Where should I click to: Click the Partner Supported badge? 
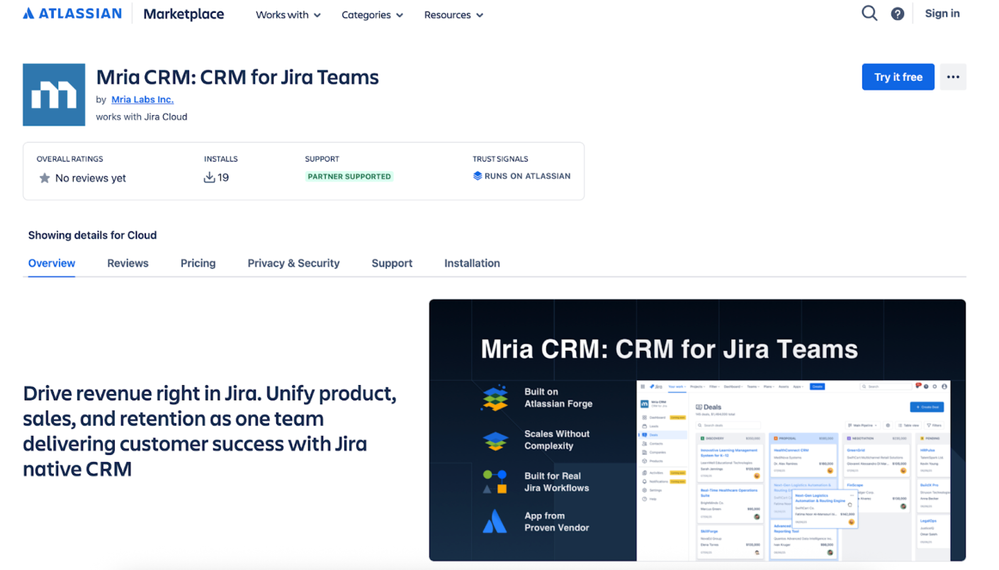click(x=349, y=176)
